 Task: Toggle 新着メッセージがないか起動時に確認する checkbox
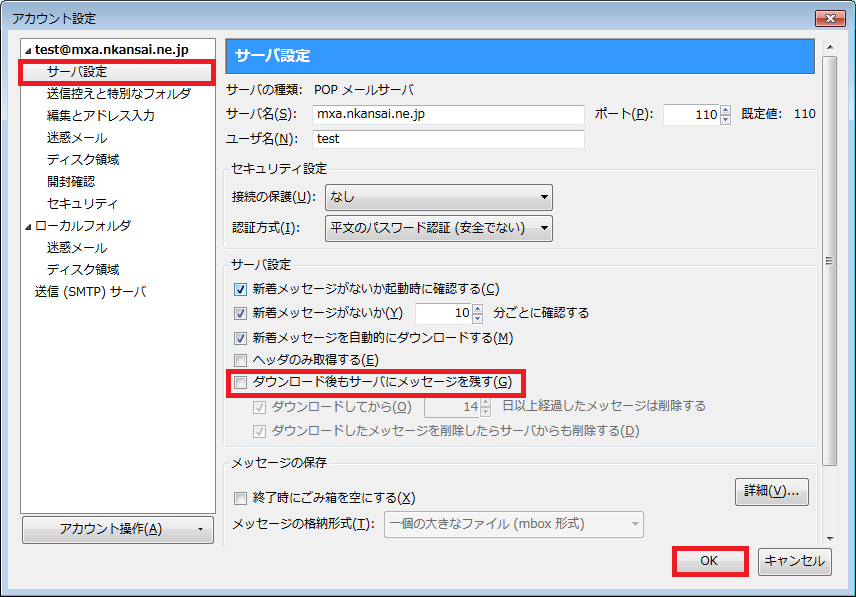point(240,289)
